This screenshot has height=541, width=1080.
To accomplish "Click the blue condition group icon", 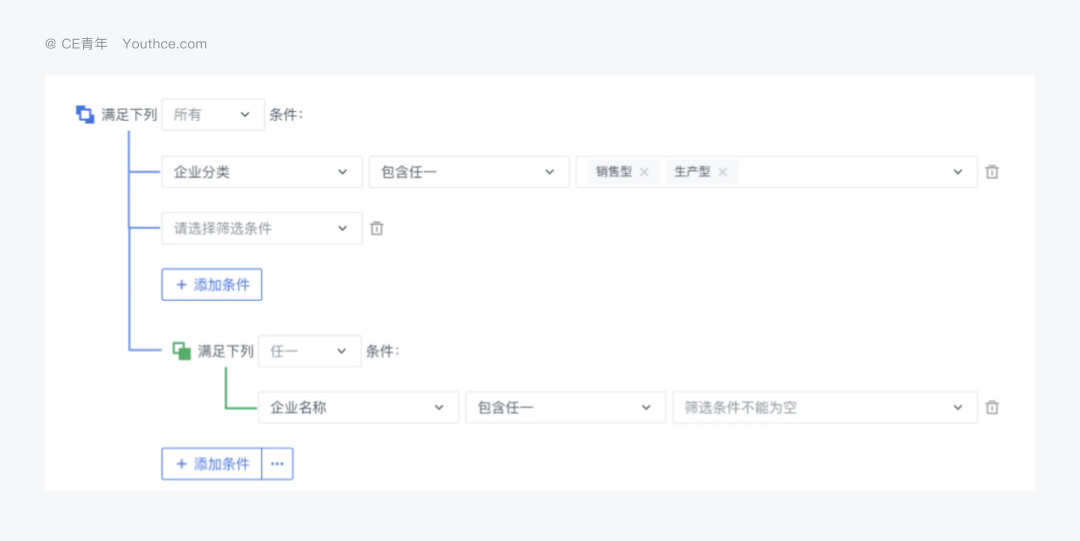I will pos(85,114).
